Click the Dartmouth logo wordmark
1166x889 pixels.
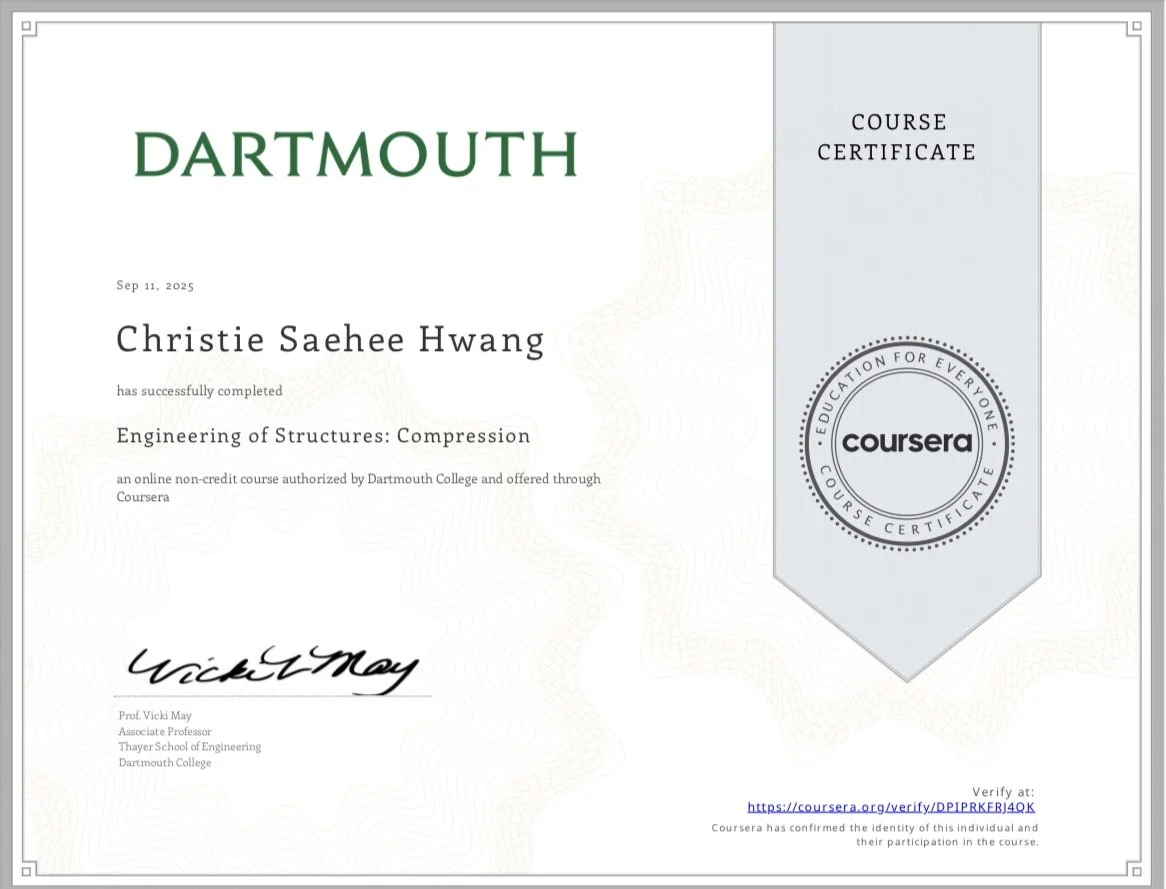(355, 154)
